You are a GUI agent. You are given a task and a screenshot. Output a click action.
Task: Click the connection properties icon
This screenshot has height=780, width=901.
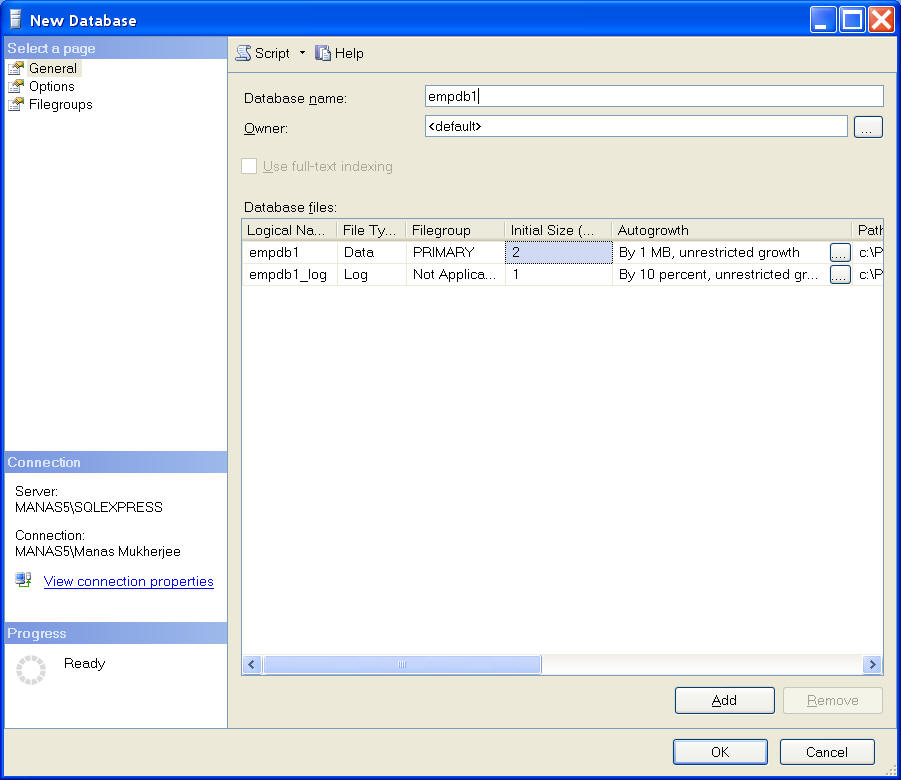[23, 580]
